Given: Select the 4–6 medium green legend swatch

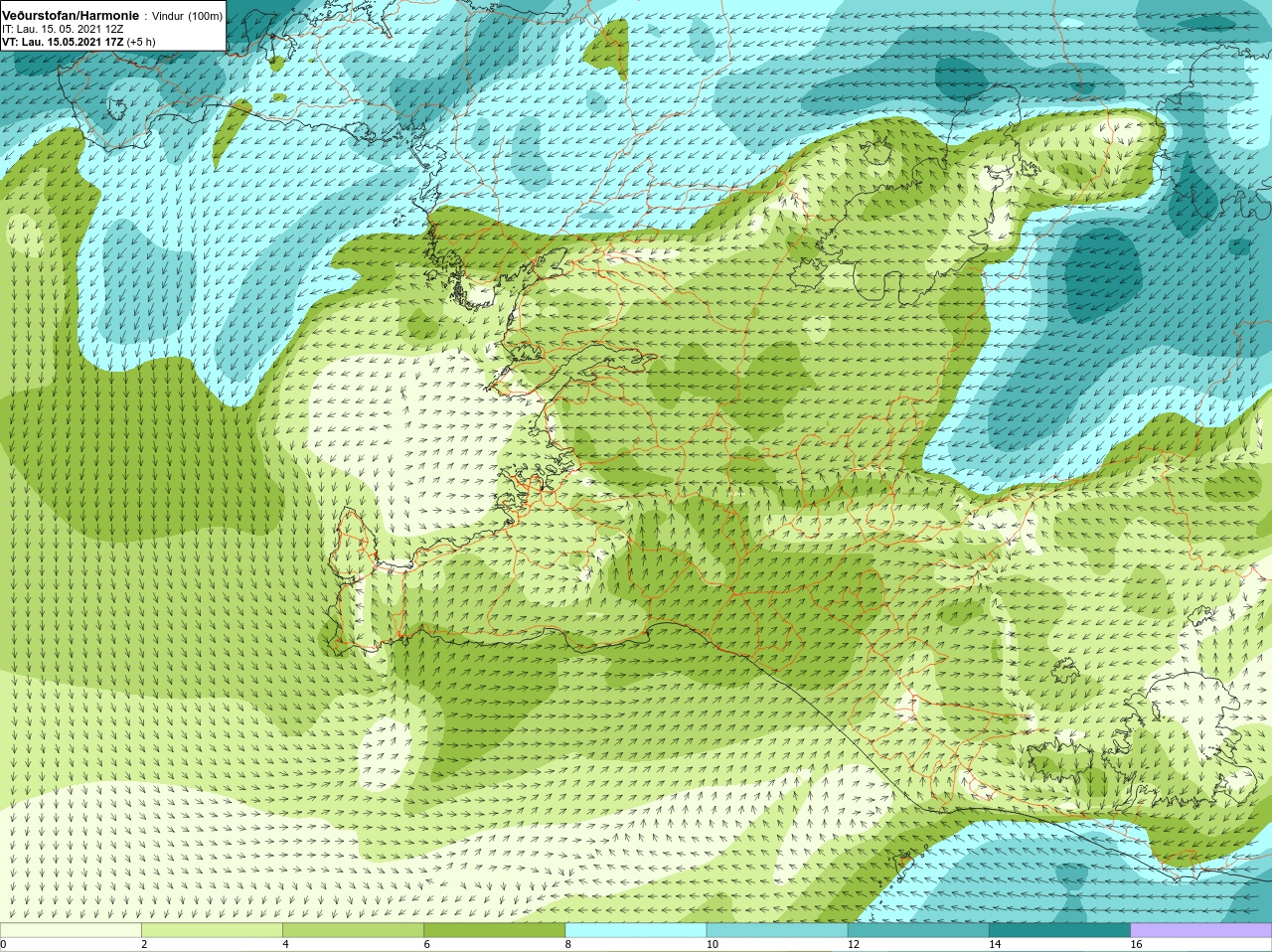Looking at the screenshot, I should click(x=353, y=930).
